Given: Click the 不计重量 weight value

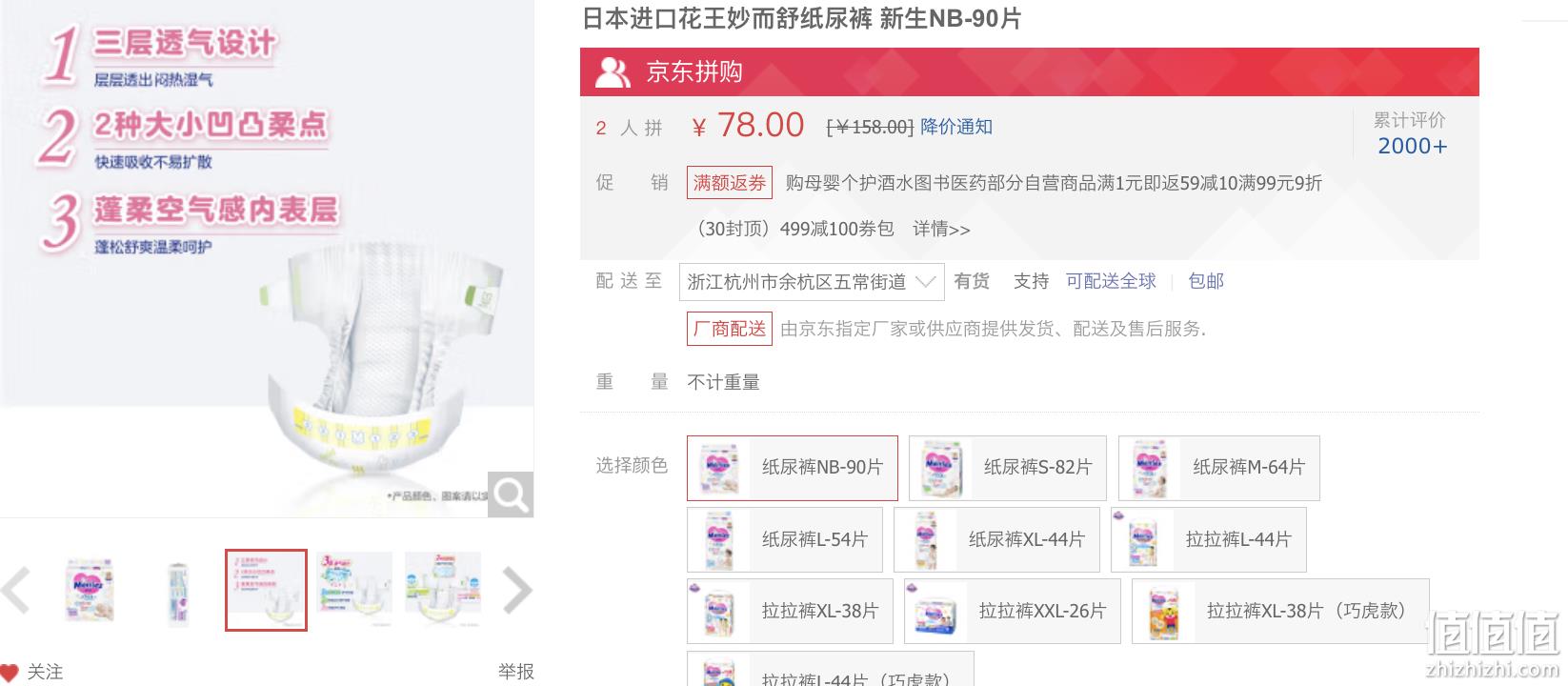Looking at the screenshot, I should [724, 382].
